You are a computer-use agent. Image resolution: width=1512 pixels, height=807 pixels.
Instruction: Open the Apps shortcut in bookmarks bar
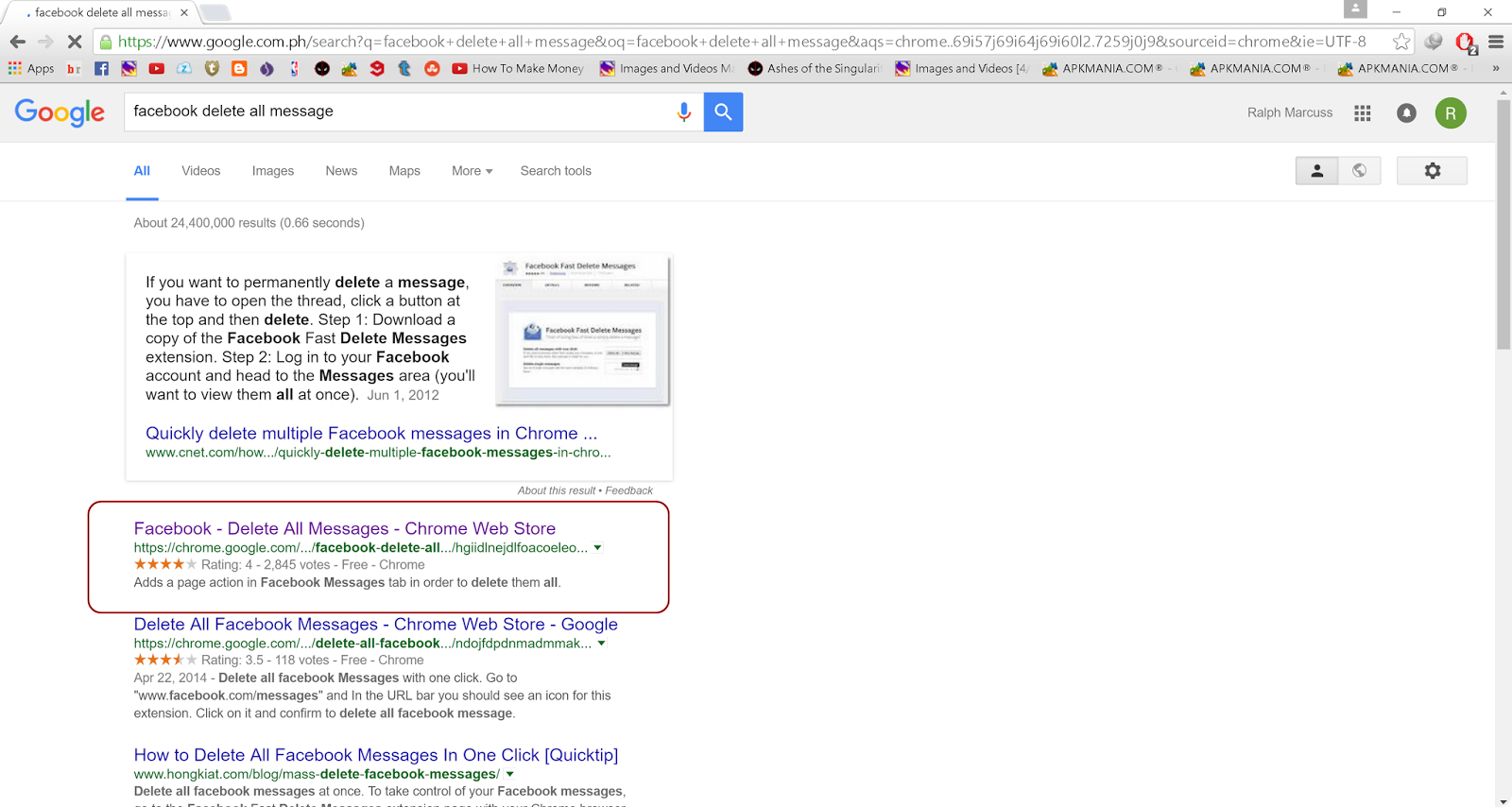point(31,68)
